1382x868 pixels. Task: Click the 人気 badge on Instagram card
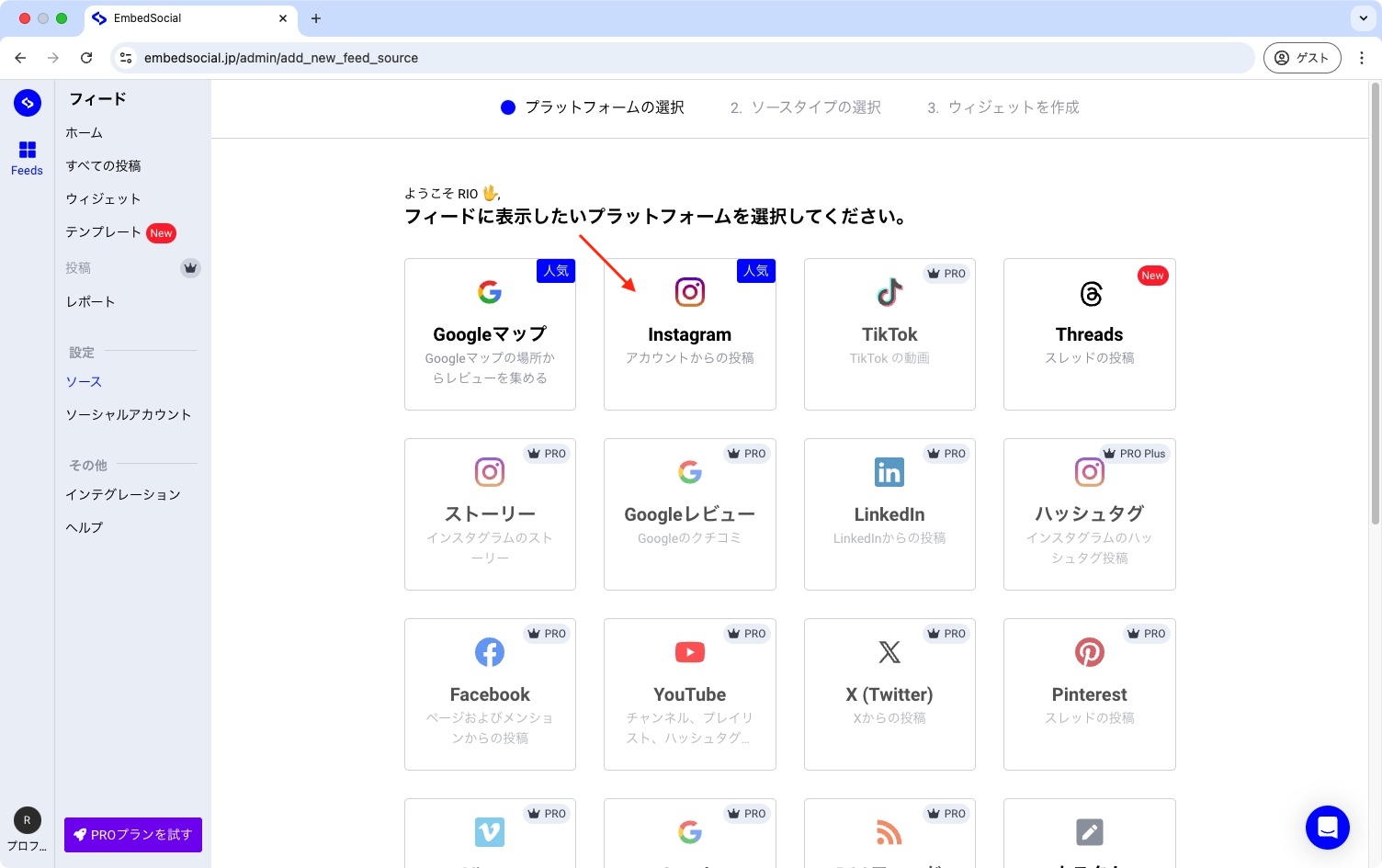756,271
